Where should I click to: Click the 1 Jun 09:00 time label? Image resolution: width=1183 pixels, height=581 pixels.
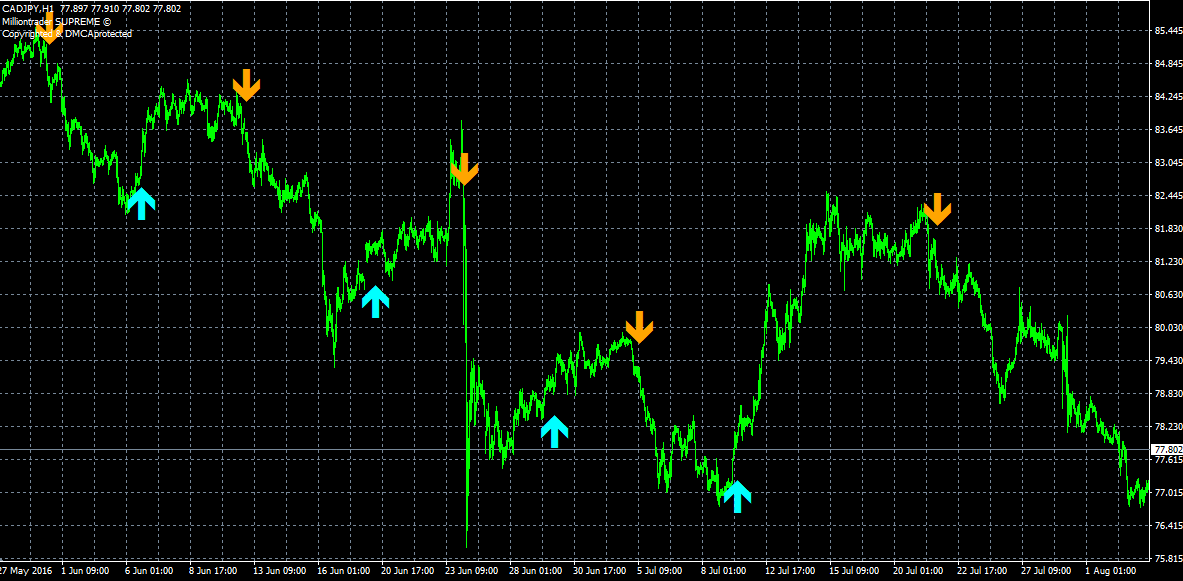pos(85,570)
